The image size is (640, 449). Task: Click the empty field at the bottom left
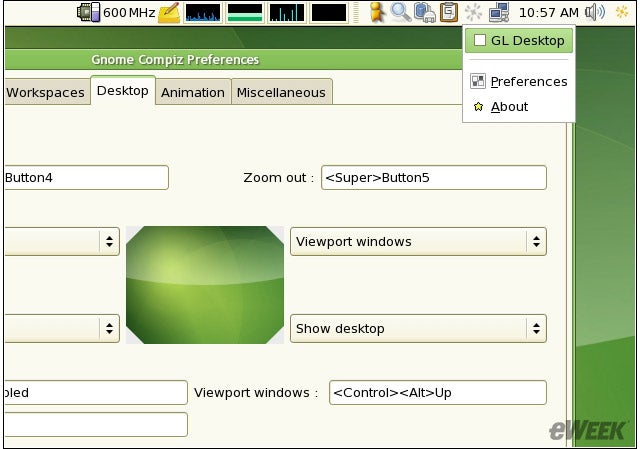[96, 425]
